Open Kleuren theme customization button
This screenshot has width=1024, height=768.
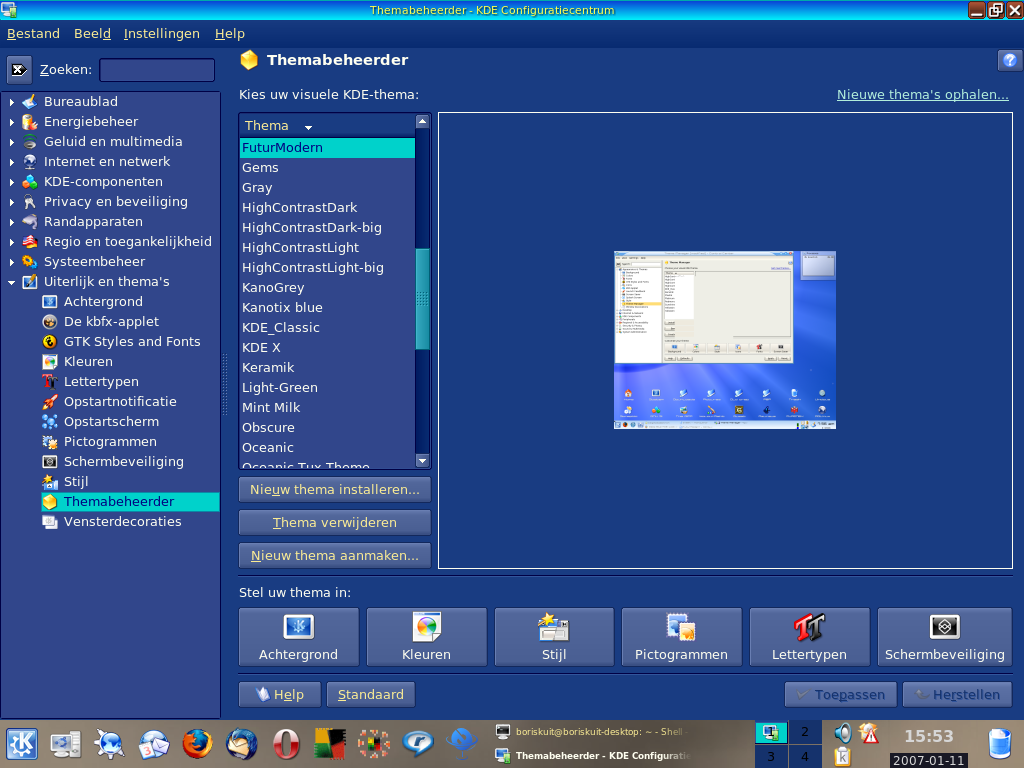click(426, 637)
